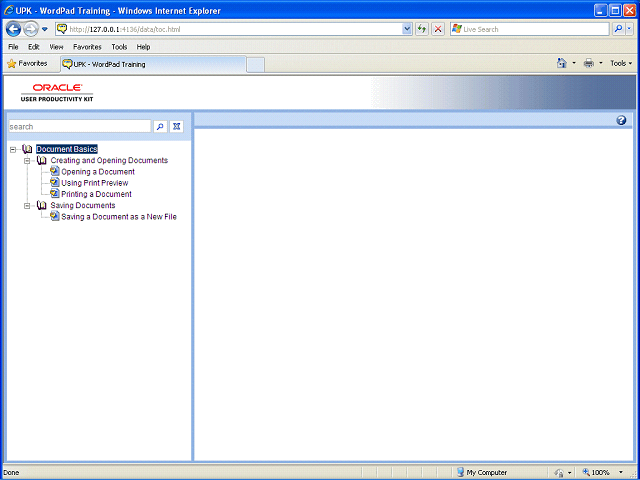Click the Favorites star button
Screen dimensions: 640x480
(x=27, y=64)
